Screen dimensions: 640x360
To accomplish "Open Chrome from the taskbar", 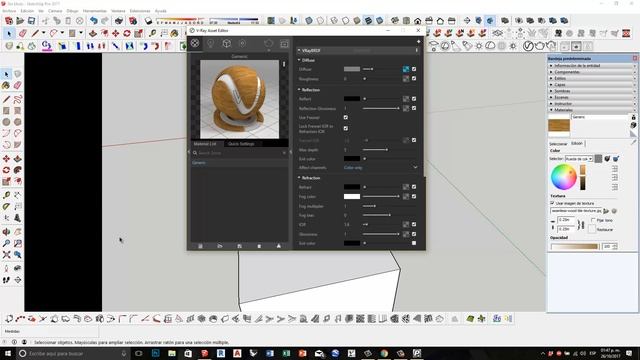I will (384, 353).
